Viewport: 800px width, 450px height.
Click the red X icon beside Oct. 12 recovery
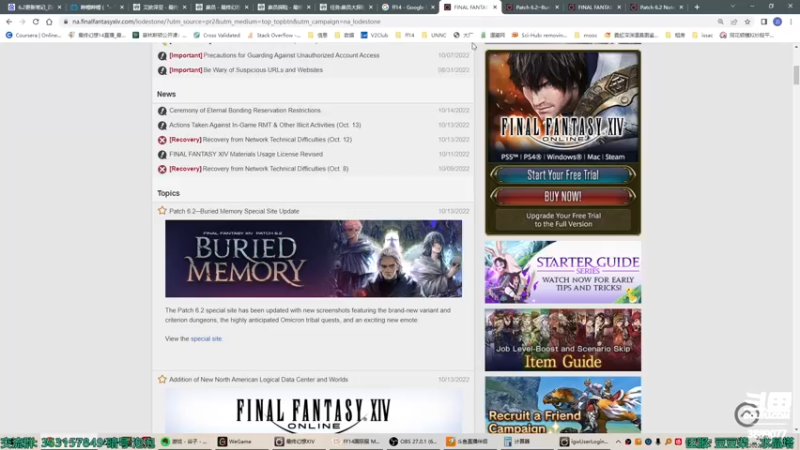(162, 140)
